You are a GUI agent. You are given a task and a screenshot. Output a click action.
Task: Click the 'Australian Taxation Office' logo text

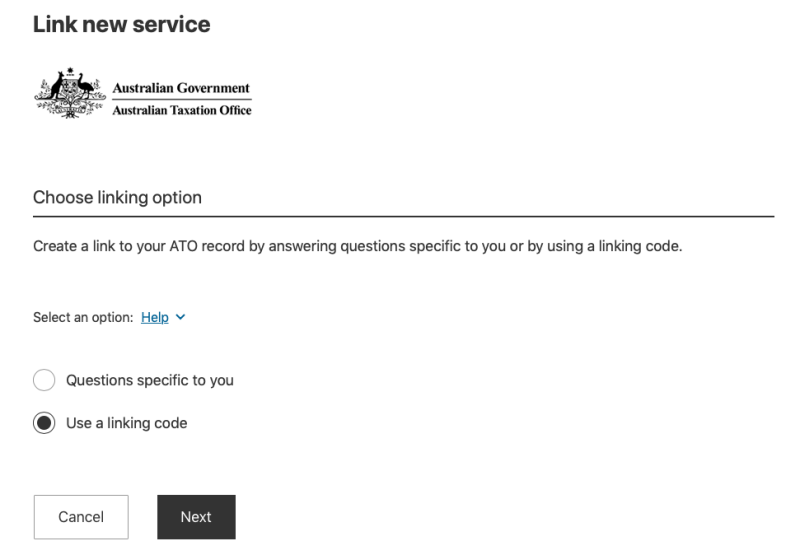tap(182, 110)
